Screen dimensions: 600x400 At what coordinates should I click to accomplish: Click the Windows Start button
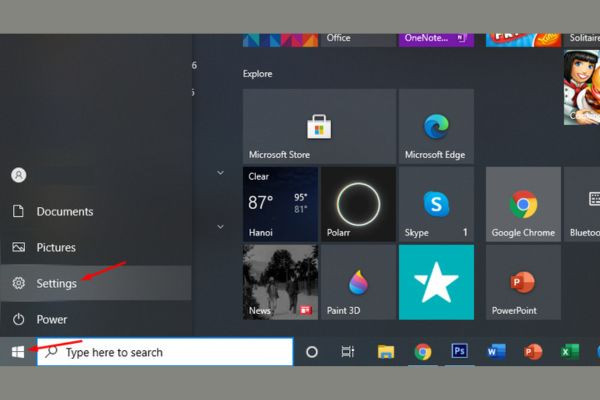(x=18, y=352)
